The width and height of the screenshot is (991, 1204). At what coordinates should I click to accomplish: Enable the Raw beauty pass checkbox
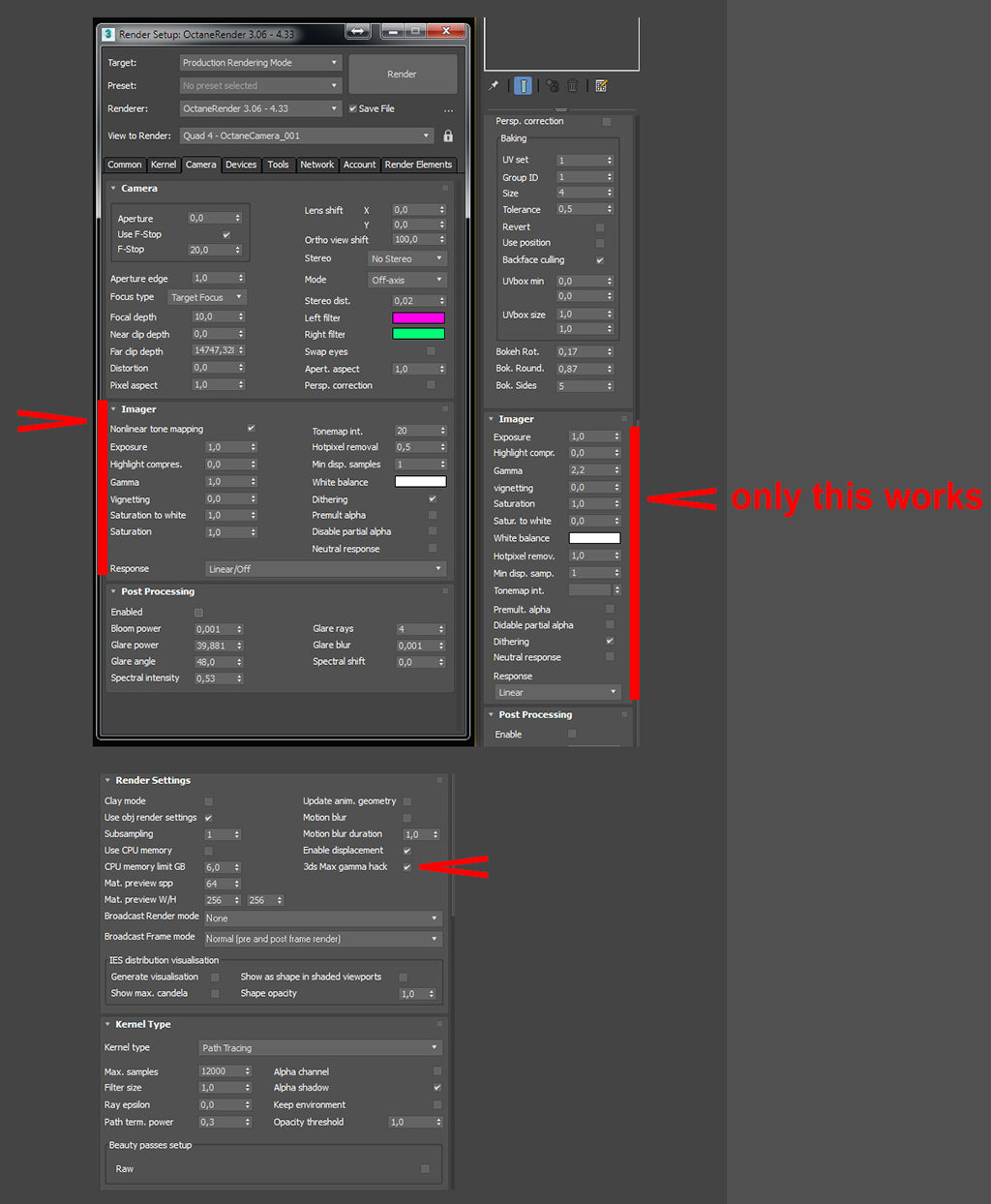click(425, 1169)
